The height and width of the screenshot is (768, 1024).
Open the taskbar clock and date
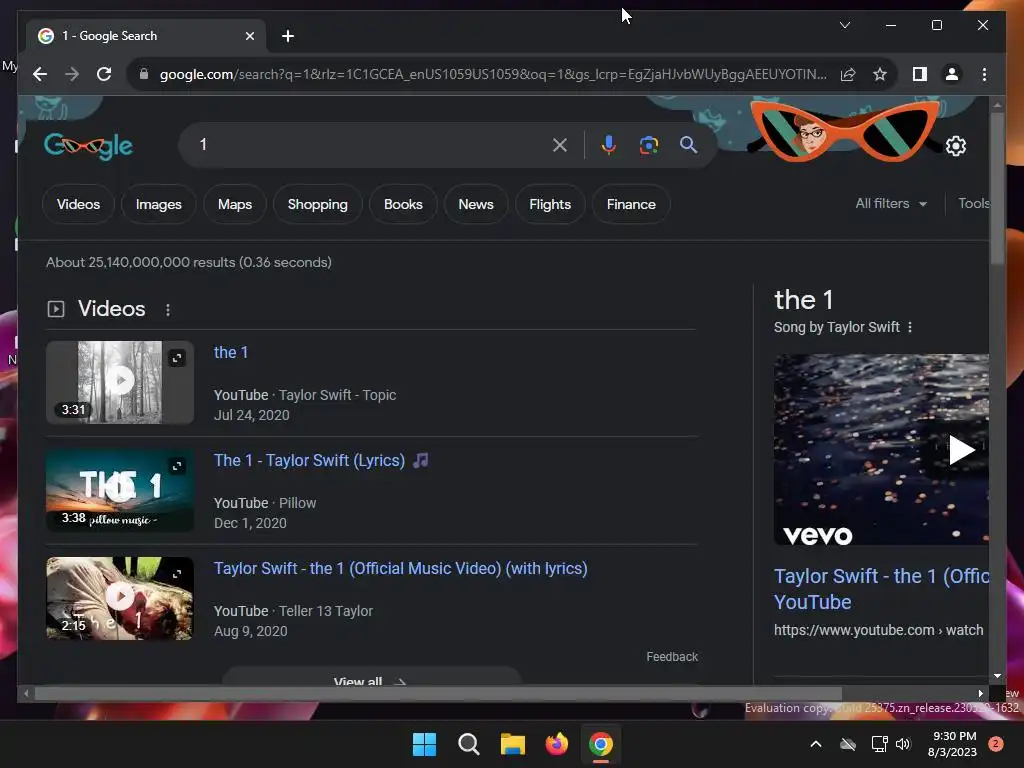[952, 744]
